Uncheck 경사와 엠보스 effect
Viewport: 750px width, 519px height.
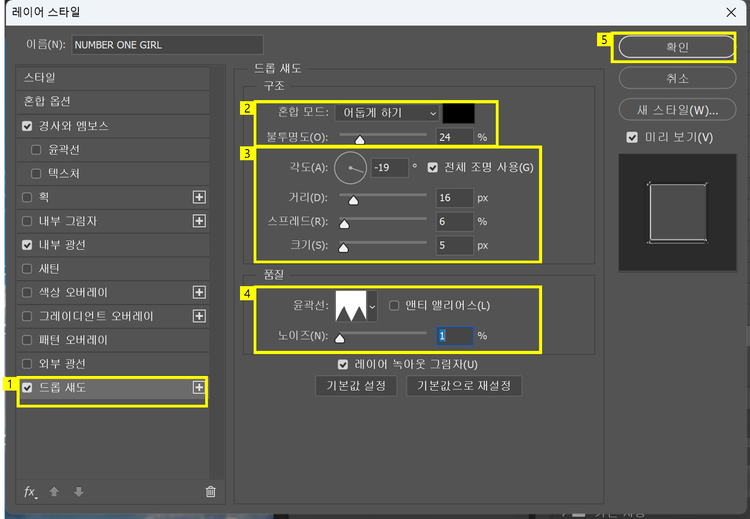(27, 126)
